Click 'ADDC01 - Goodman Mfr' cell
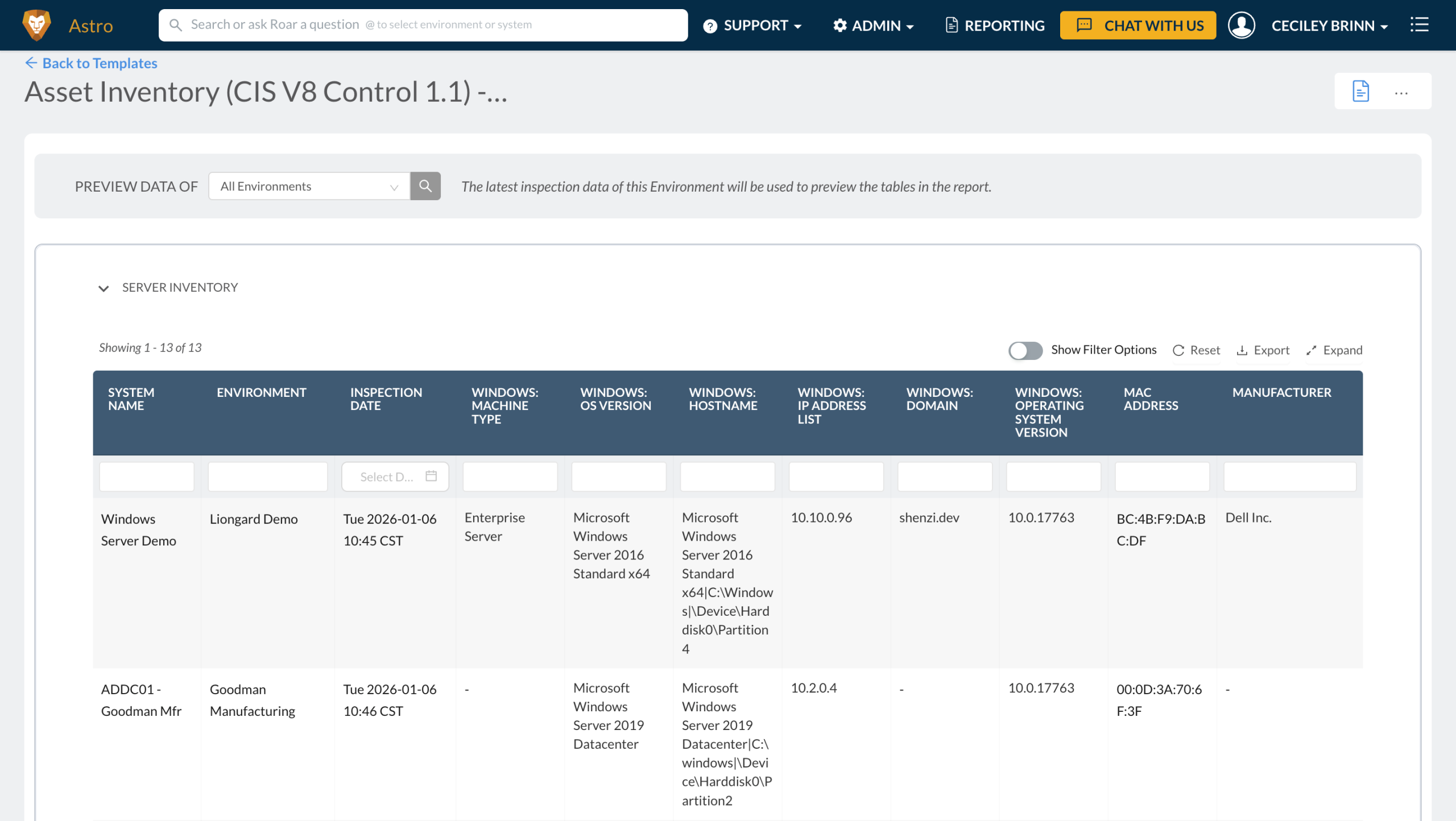The width and height of the screenshot is (1456, 821). tap(141, 700)
